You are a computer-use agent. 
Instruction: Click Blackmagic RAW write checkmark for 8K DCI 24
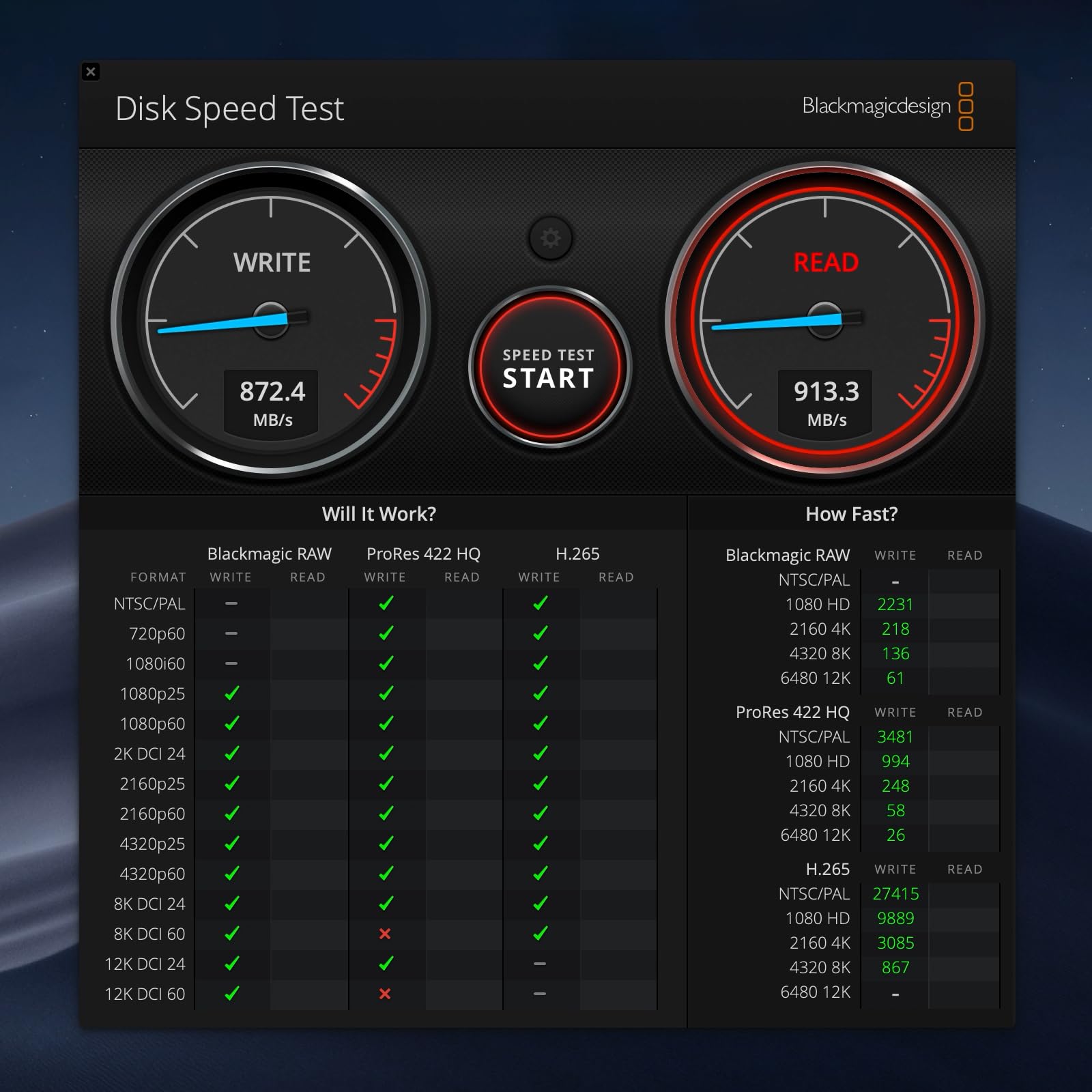pyautogui.click(x=232, y=904)
